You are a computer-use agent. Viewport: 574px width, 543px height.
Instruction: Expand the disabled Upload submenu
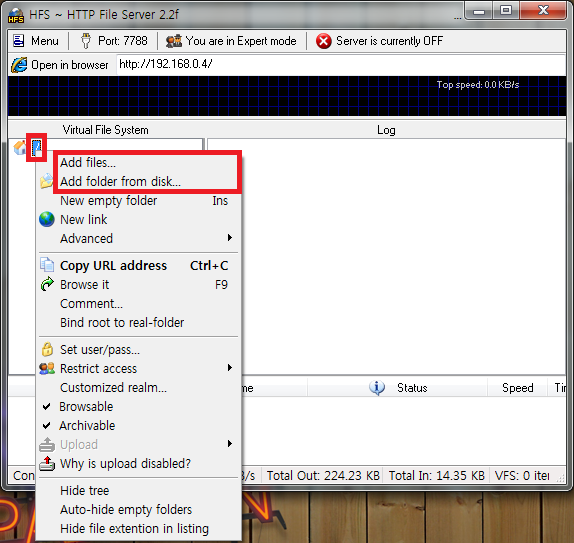tap(139, 445)
